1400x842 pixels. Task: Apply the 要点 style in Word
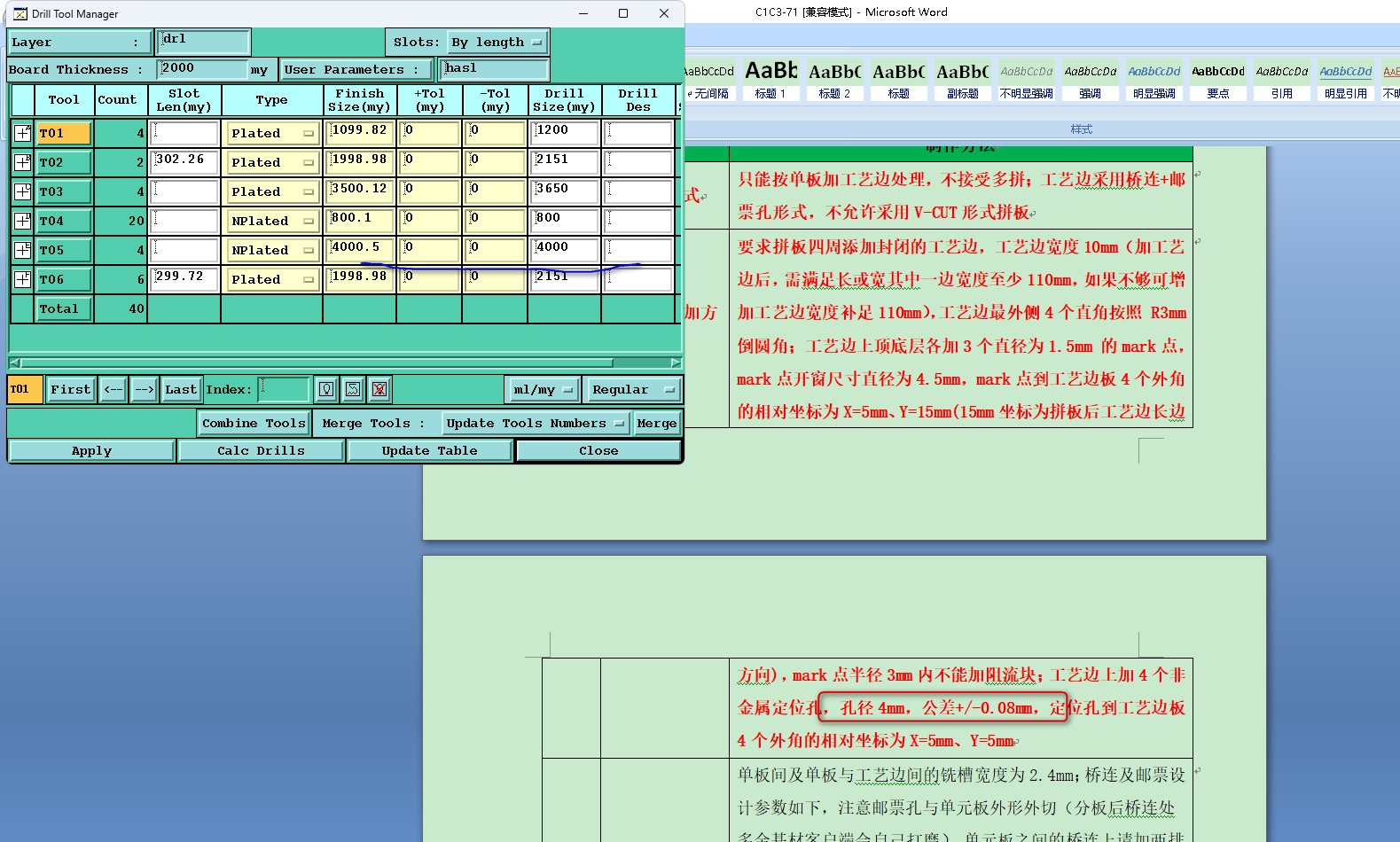pyautogui.click(x=1217, y=80)
